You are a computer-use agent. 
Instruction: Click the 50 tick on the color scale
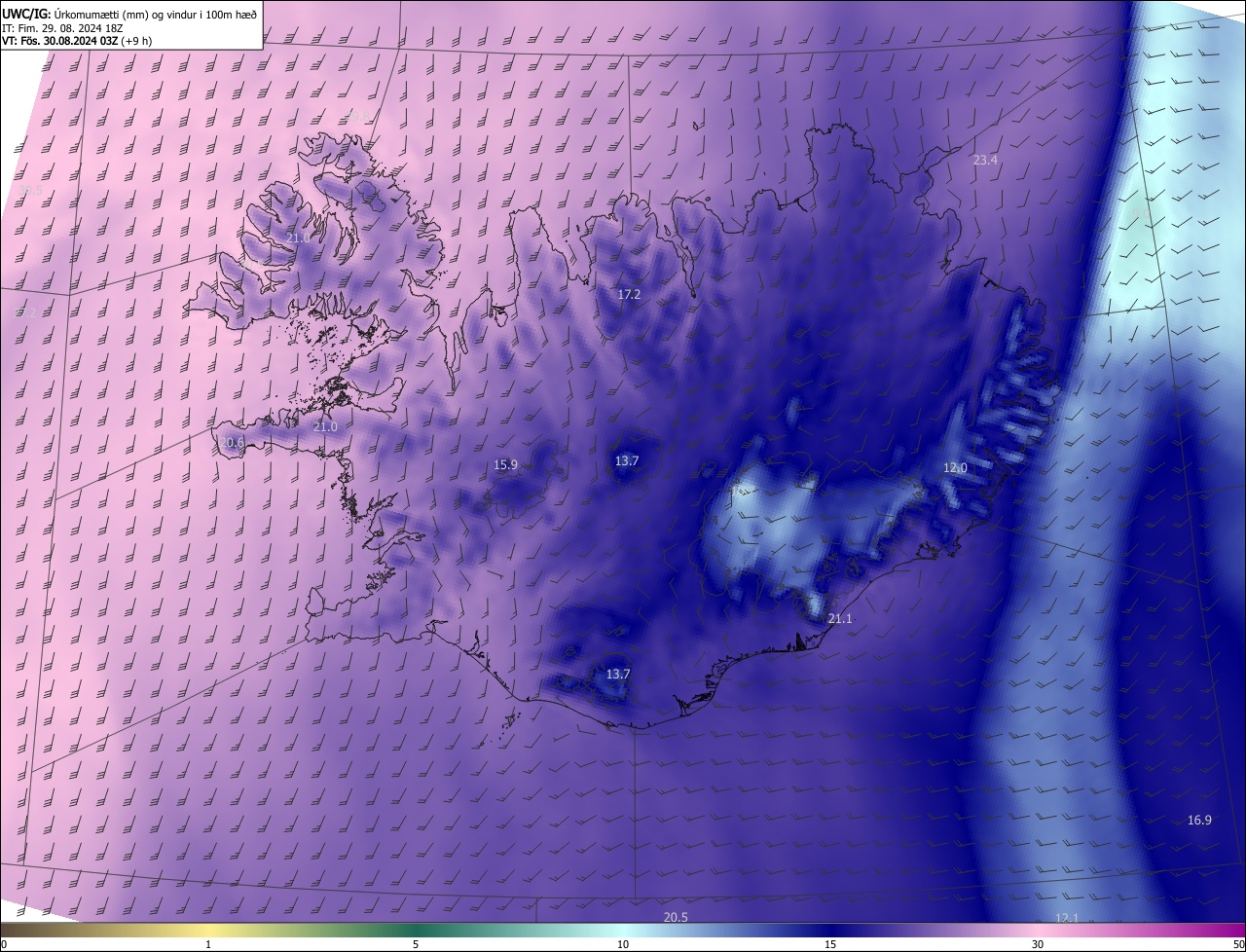[1238, 944]
